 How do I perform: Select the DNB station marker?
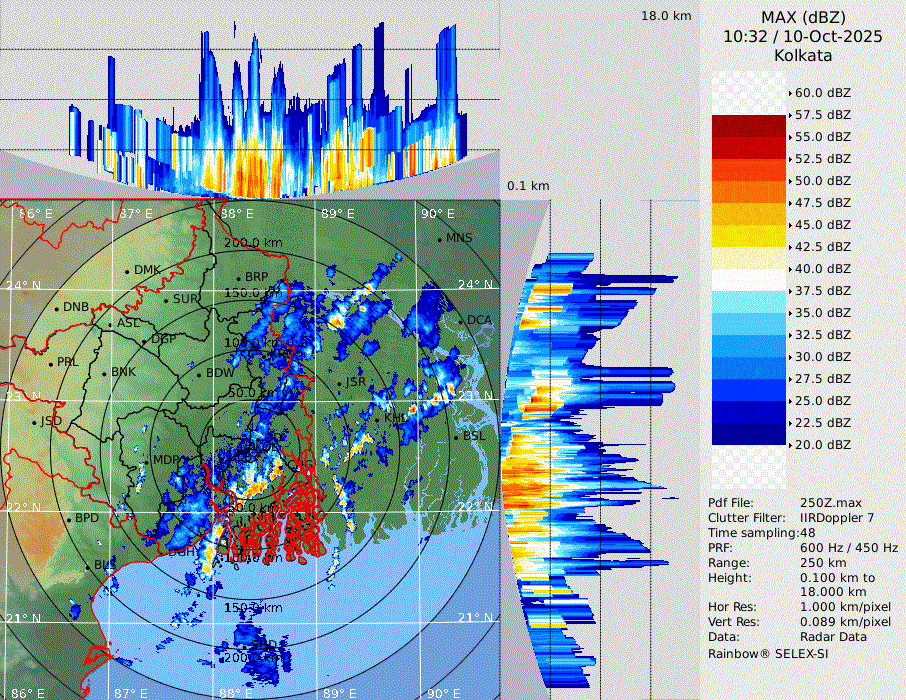click(x=57, y=308)
